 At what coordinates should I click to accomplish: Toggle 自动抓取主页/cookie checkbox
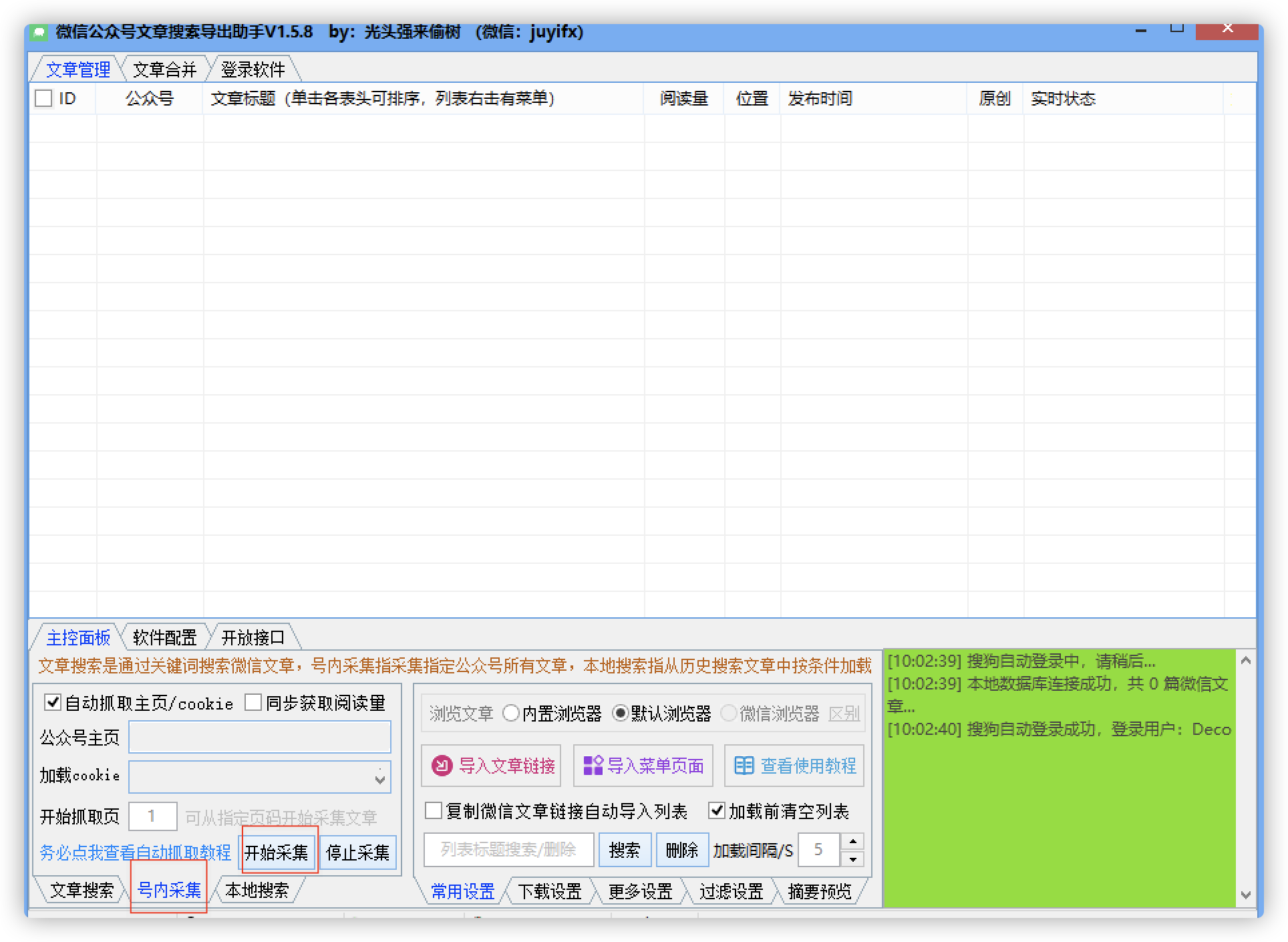52,702
